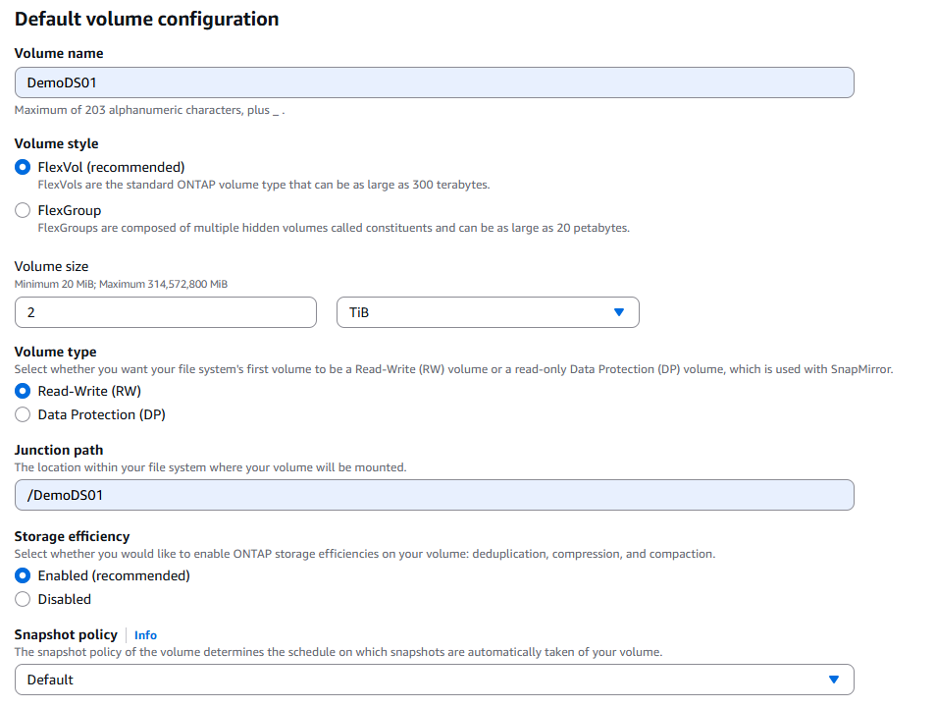Click the arrow icon on the Snapshot policy selector
This screenshot has height=708, width=936.
click(834, 680)
